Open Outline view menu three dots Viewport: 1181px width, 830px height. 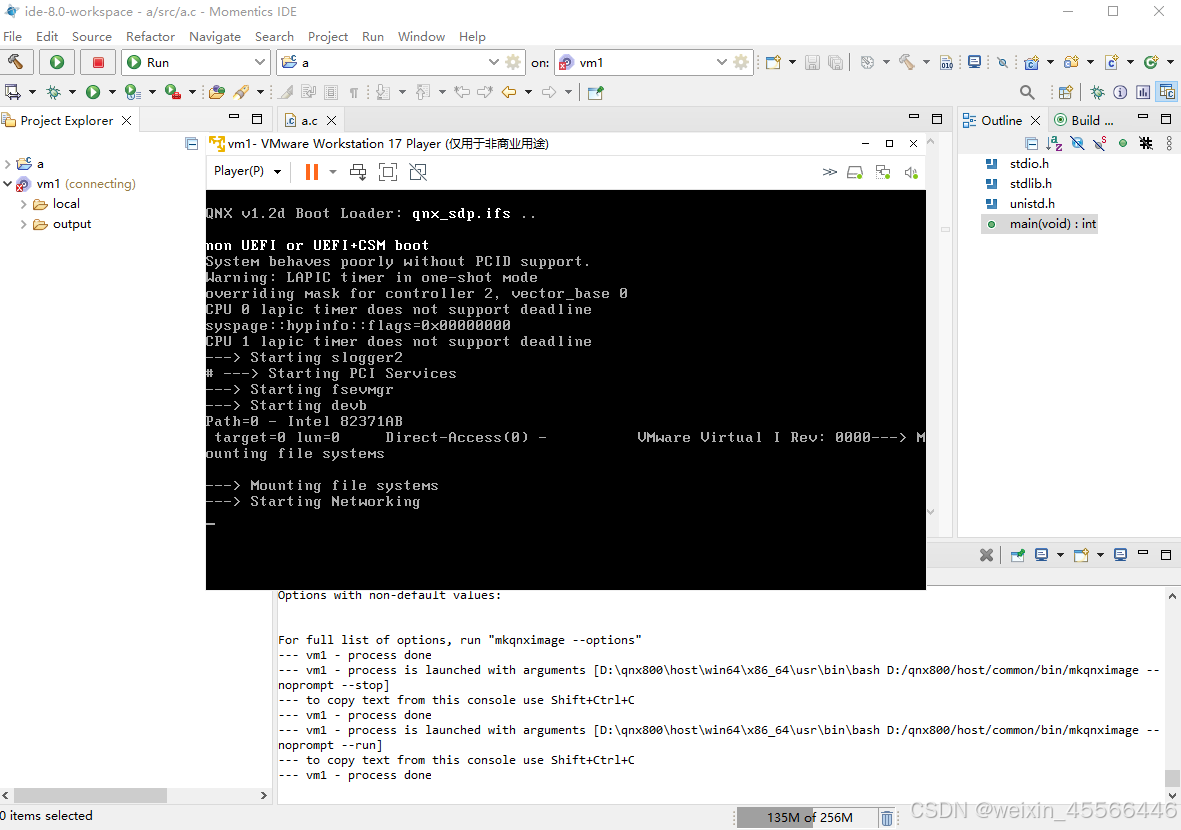[1169, 143]
